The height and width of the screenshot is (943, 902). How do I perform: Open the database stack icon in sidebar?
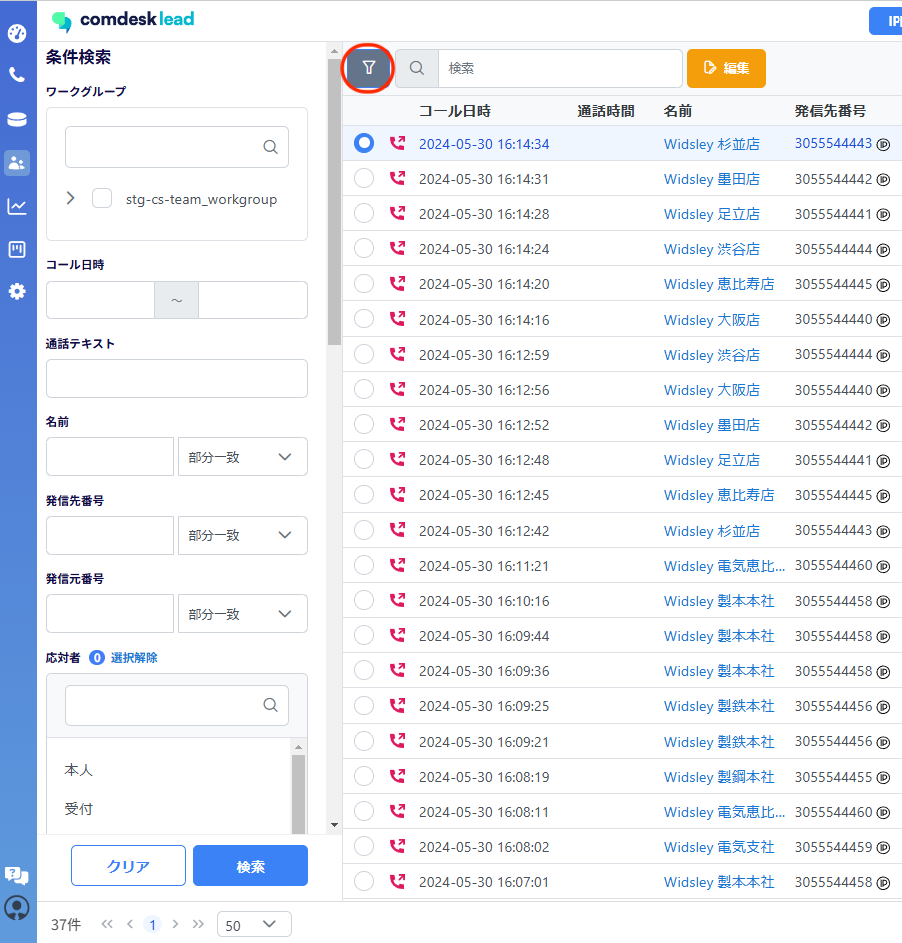[17, 119]
